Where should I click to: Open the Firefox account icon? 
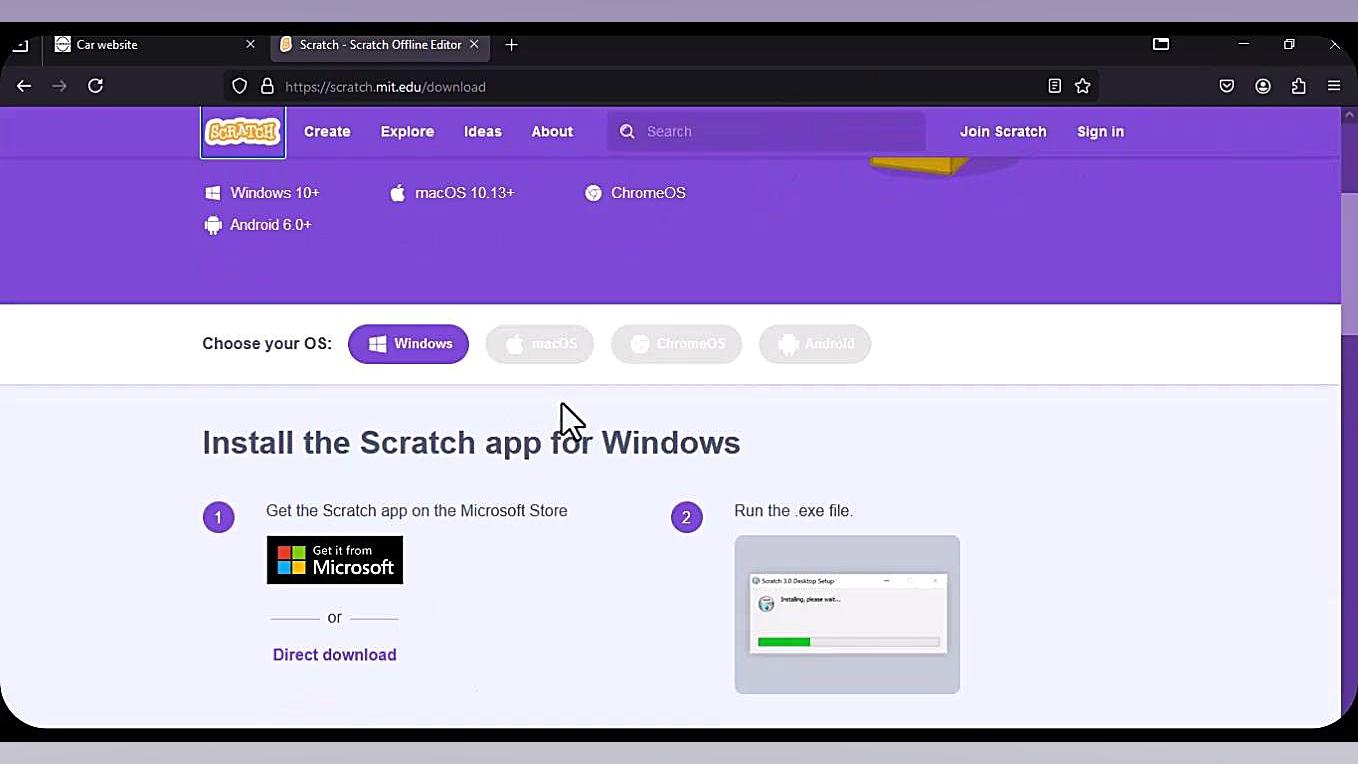pyautogui.click(x=1263, y=86)
